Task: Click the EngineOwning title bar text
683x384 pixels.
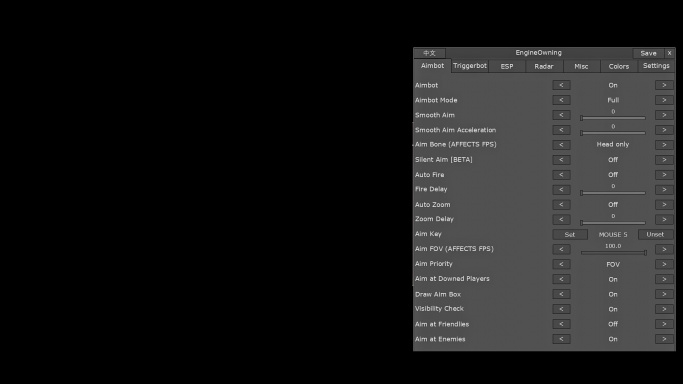Action: pos(538,53)
